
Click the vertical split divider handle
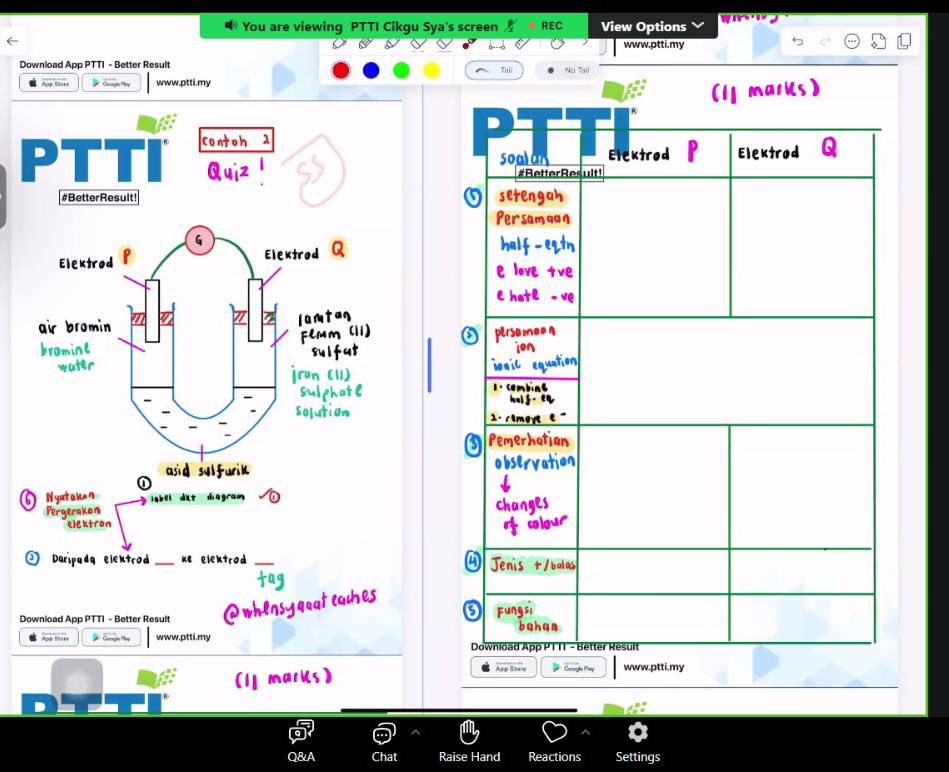coord(430,365)
